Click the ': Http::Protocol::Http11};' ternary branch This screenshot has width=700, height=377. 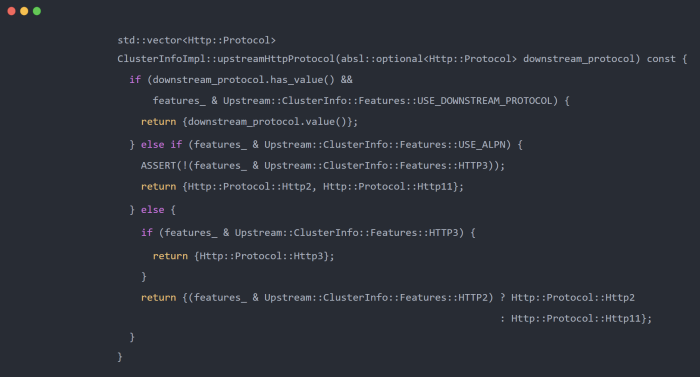tap(575, 318)
